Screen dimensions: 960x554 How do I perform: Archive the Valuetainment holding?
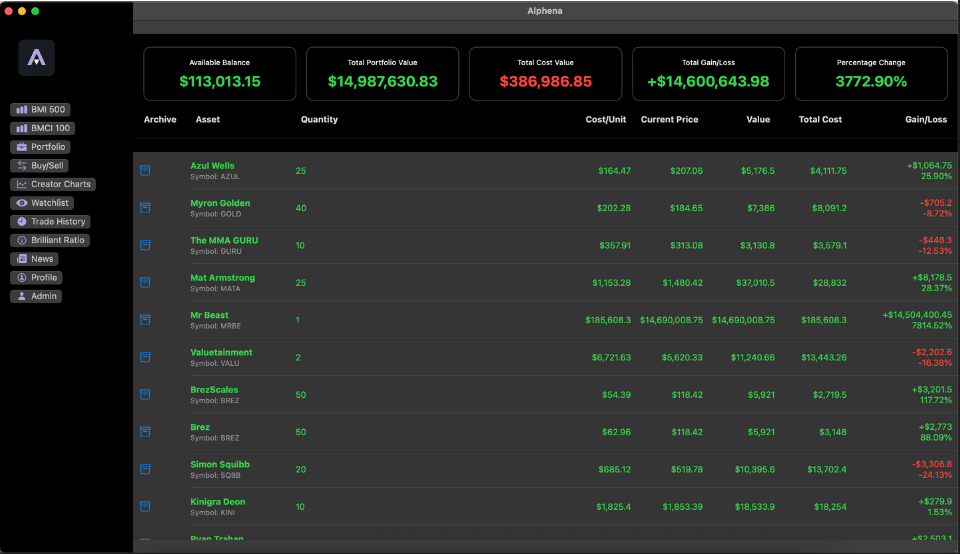145,357
